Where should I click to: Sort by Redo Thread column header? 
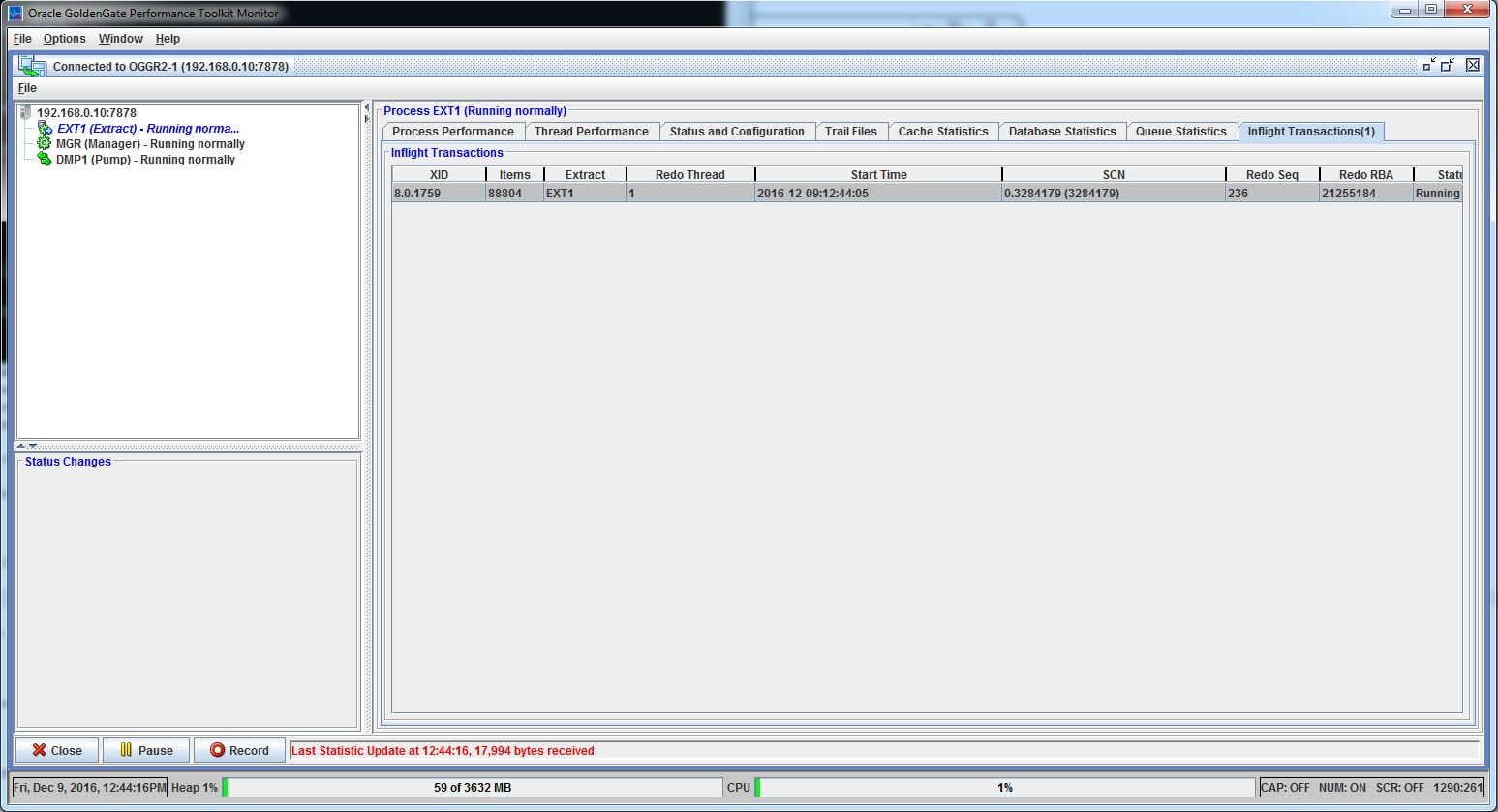(x=690, y=175)
